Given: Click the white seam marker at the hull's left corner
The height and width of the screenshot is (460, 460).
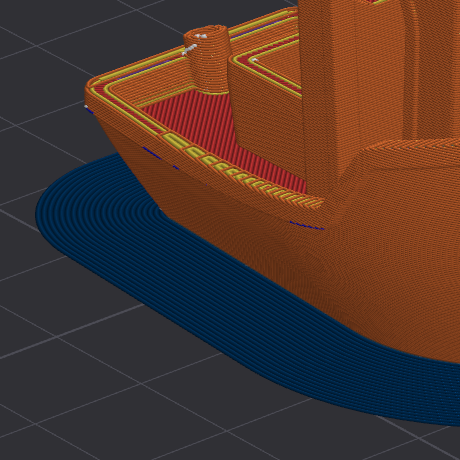Looking at the screenshot, I should [86, 107].
